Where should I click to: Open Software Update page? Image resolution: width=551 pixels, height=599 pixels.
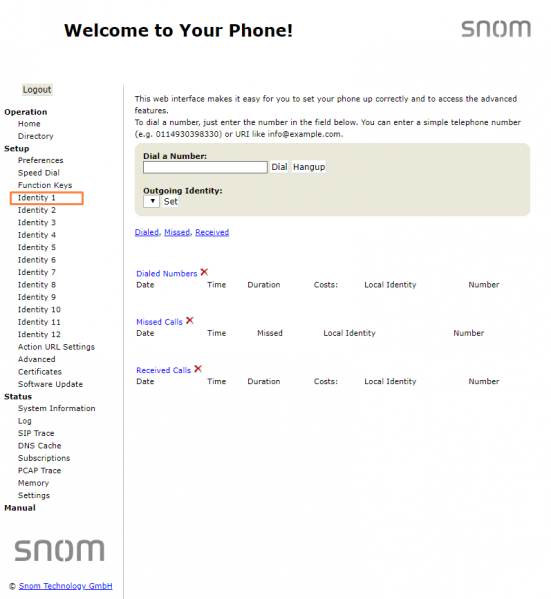(50, 384)
